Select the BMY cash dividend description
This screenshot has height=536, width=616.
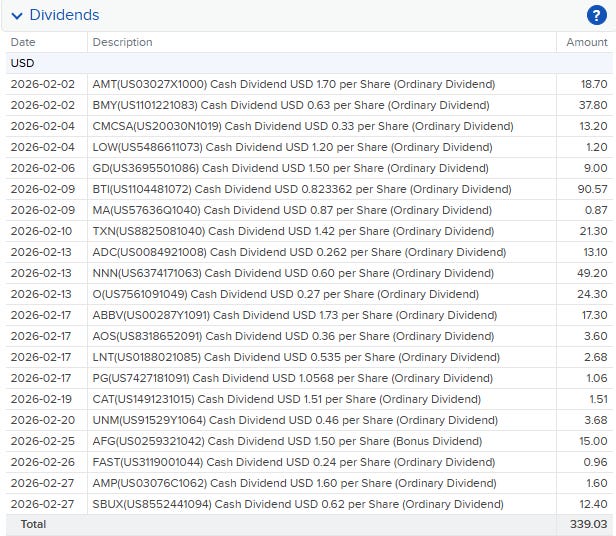tap(291, 105)
